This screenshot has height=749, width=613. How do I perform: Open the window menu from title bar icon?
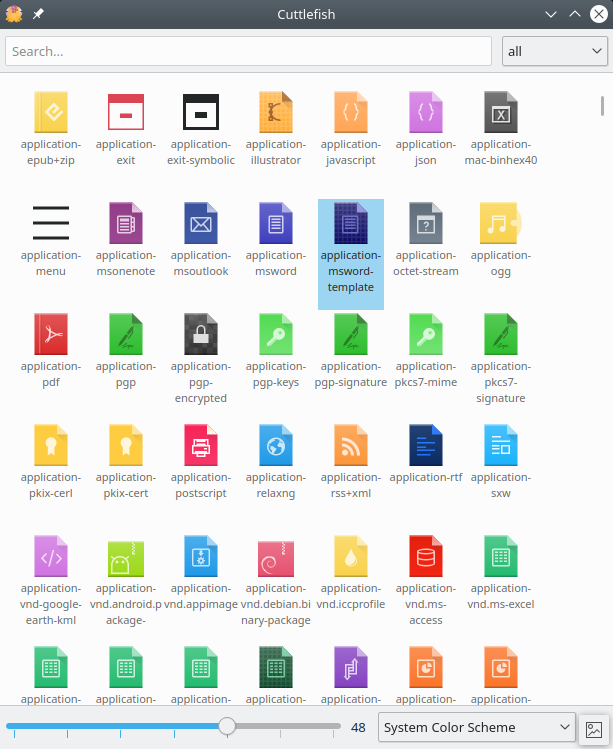pyautogui.click(x=14, y=13)
